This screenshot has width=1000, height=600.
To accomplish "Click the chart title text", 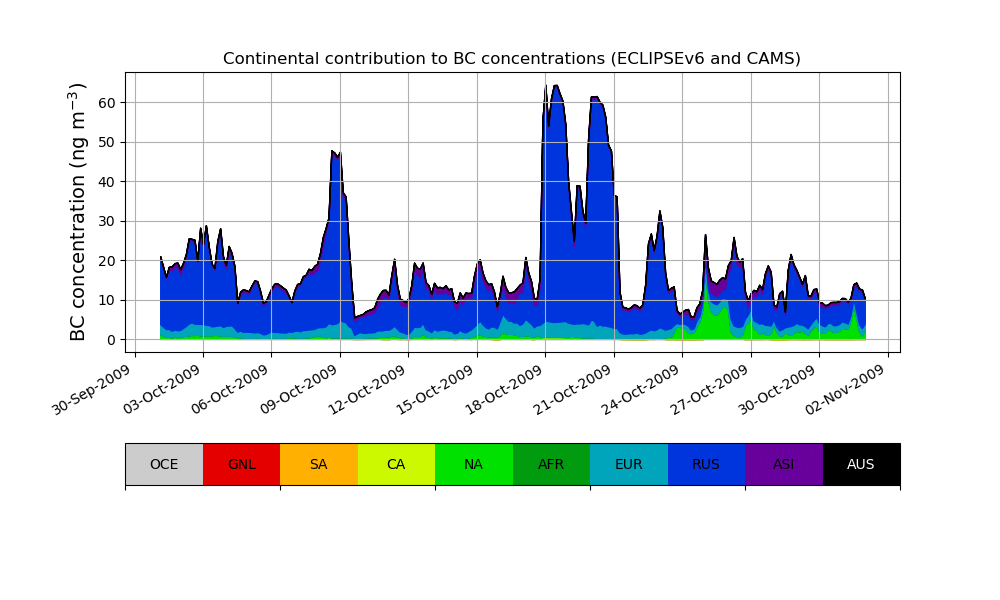I will coord(512,59).
